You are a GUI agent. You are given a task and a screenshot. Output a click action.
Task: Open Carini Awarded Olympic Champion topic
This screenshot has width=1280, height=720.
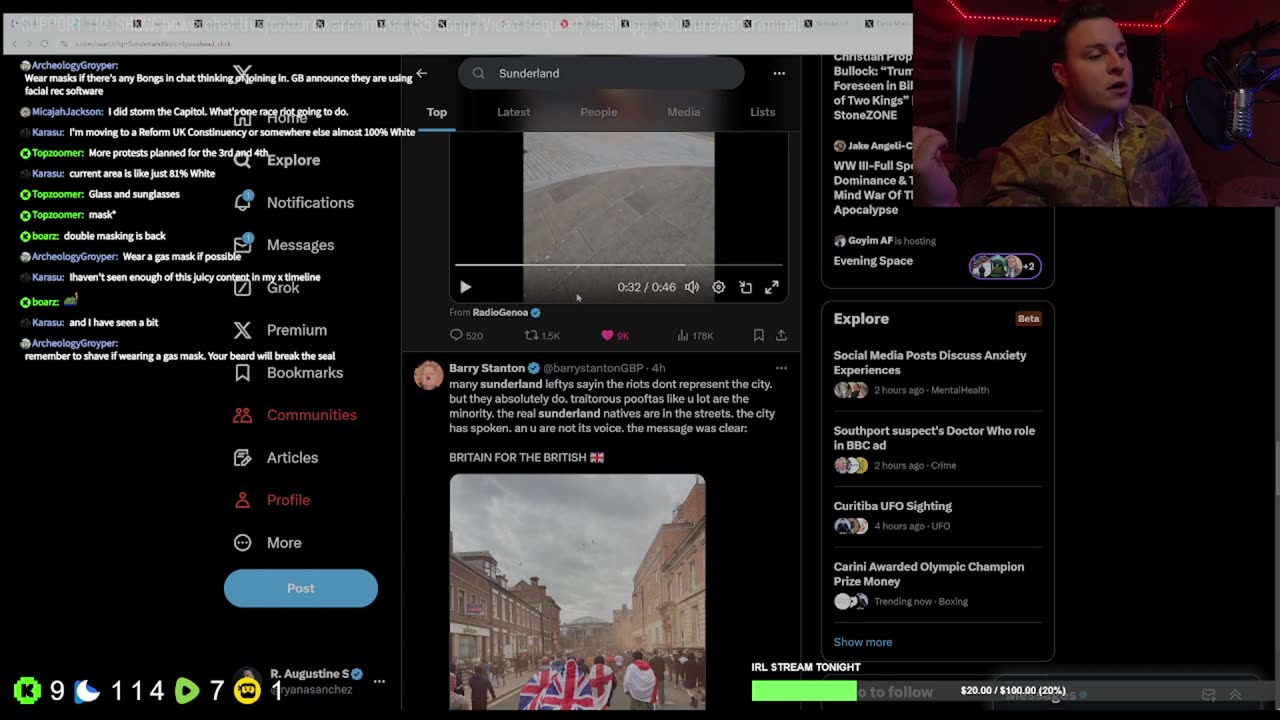pos(937,583)
